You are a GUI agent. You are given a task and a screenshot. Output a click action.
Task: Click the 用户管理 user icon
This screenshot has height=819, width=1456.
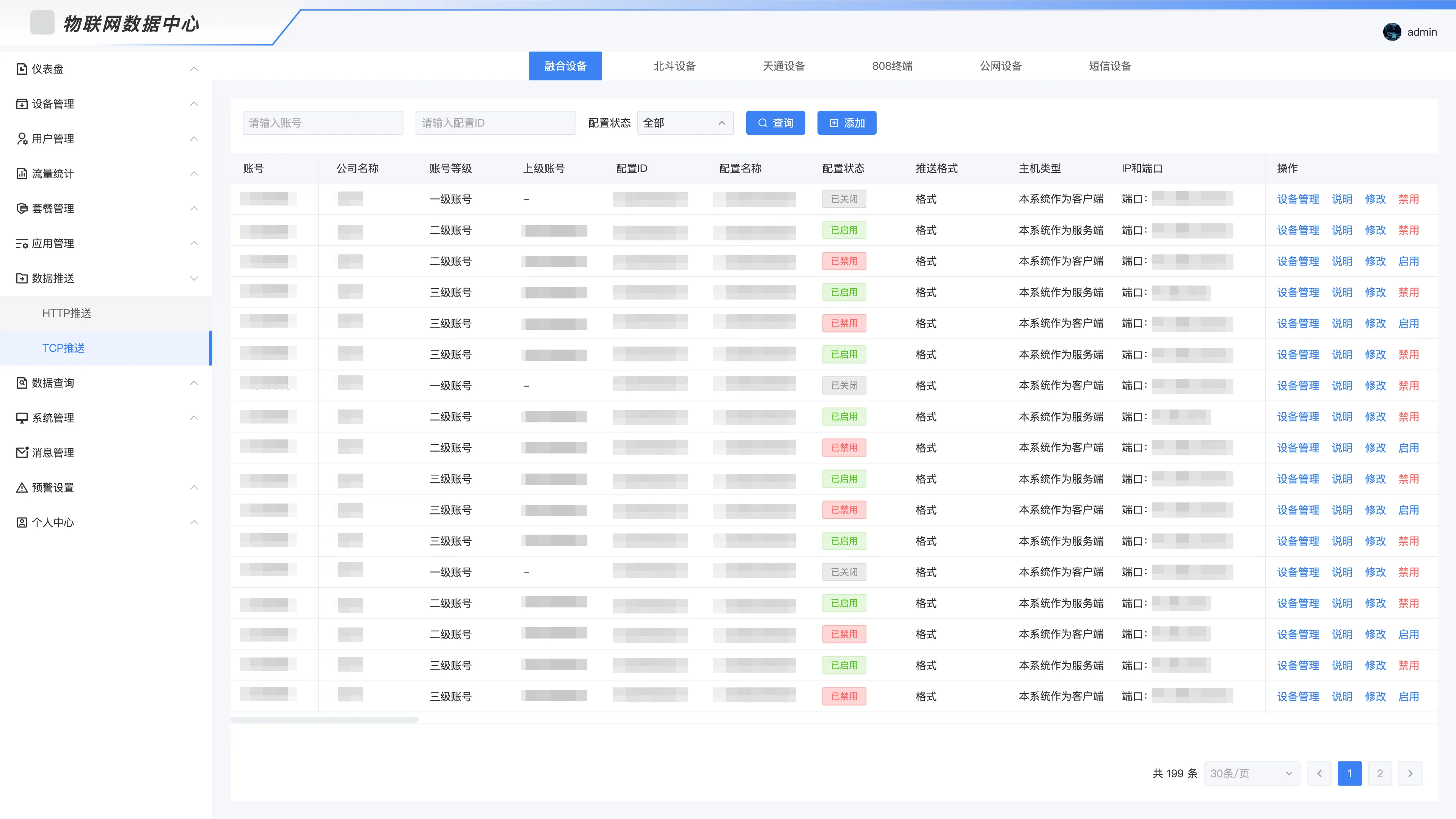[x=22, y=139]
